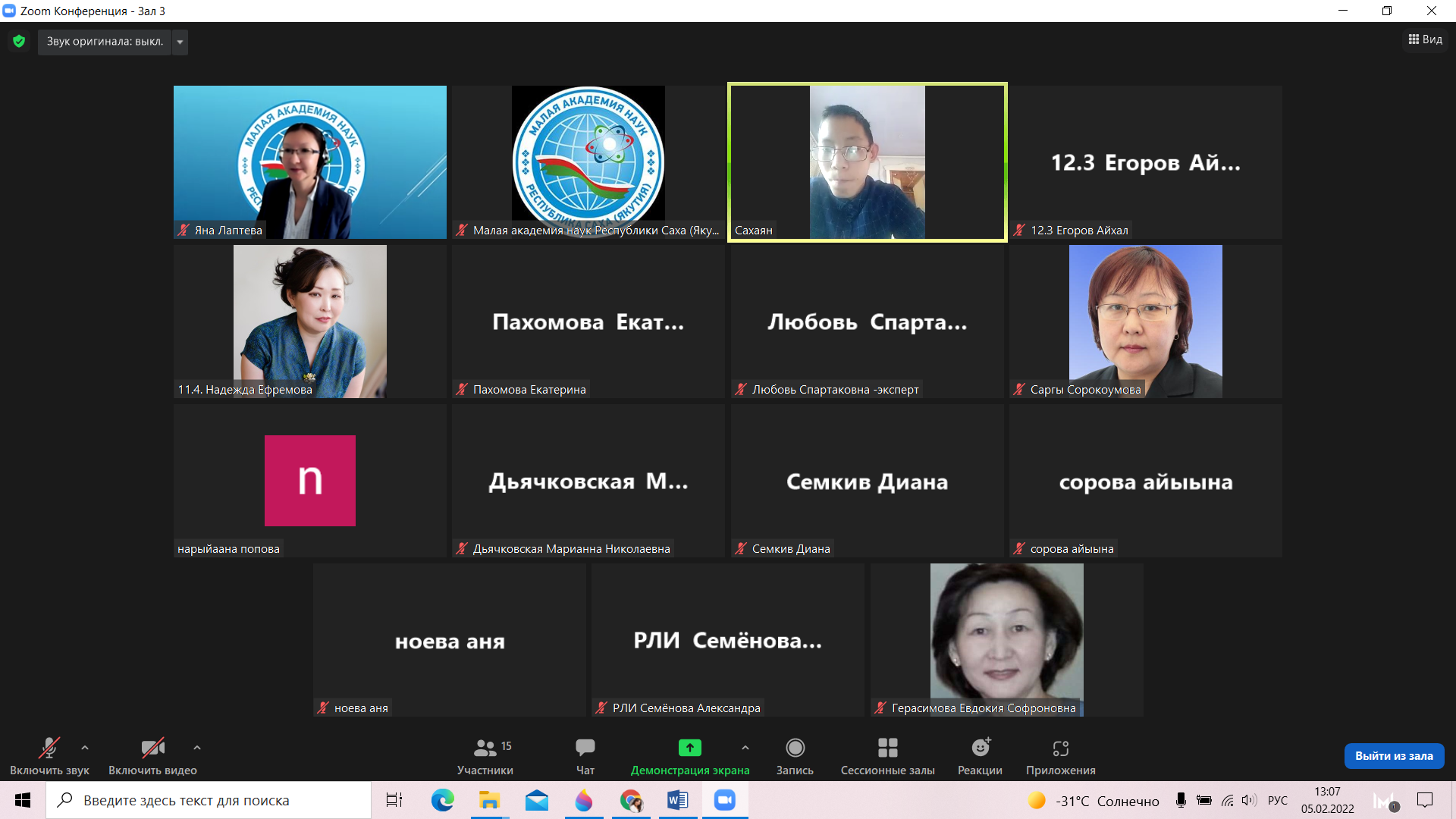Open the Вид view menu

click(x=1425, y=39)
